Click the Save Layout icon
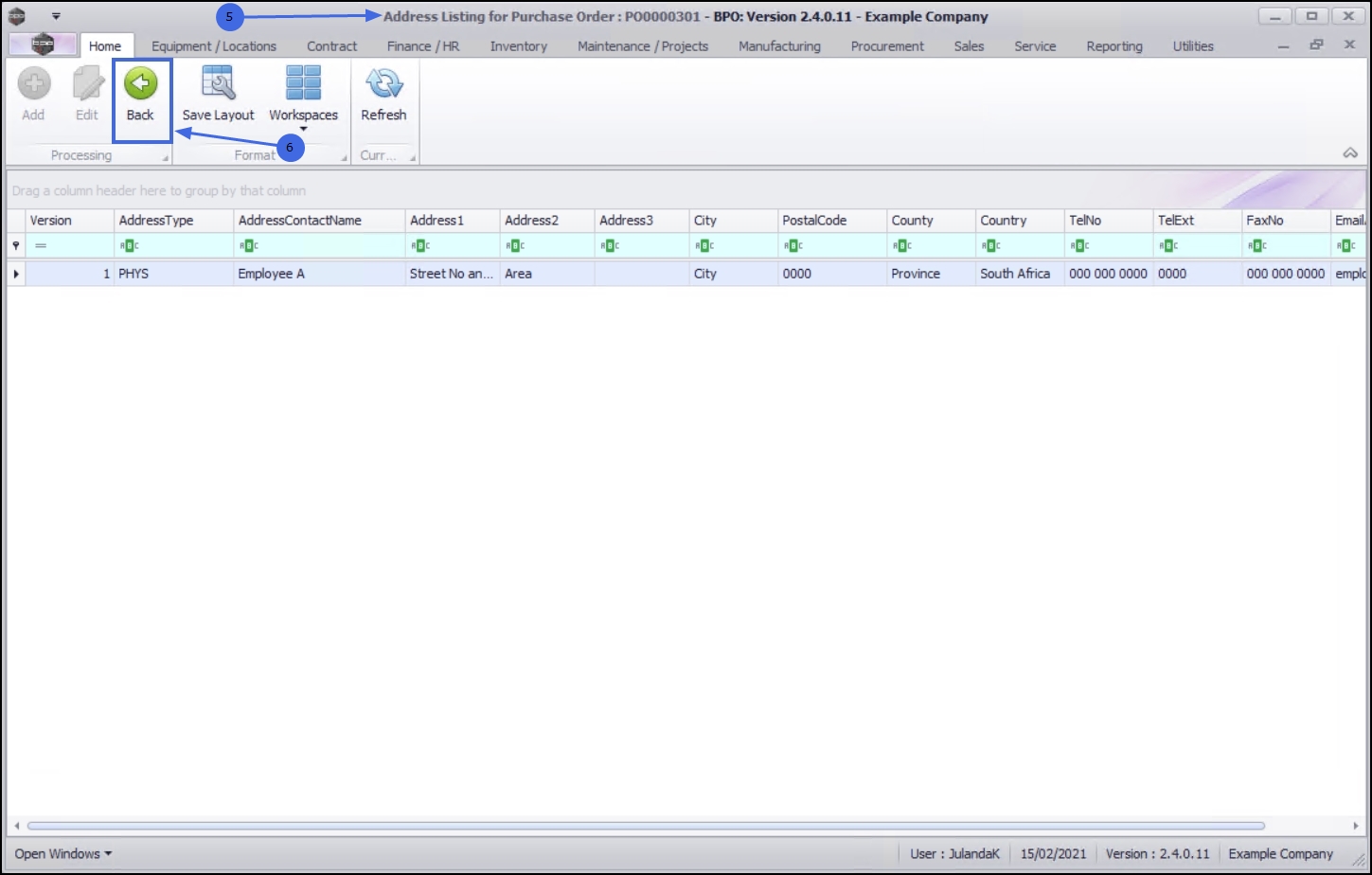The image size is (1372, 875). [x=219, y=84]
